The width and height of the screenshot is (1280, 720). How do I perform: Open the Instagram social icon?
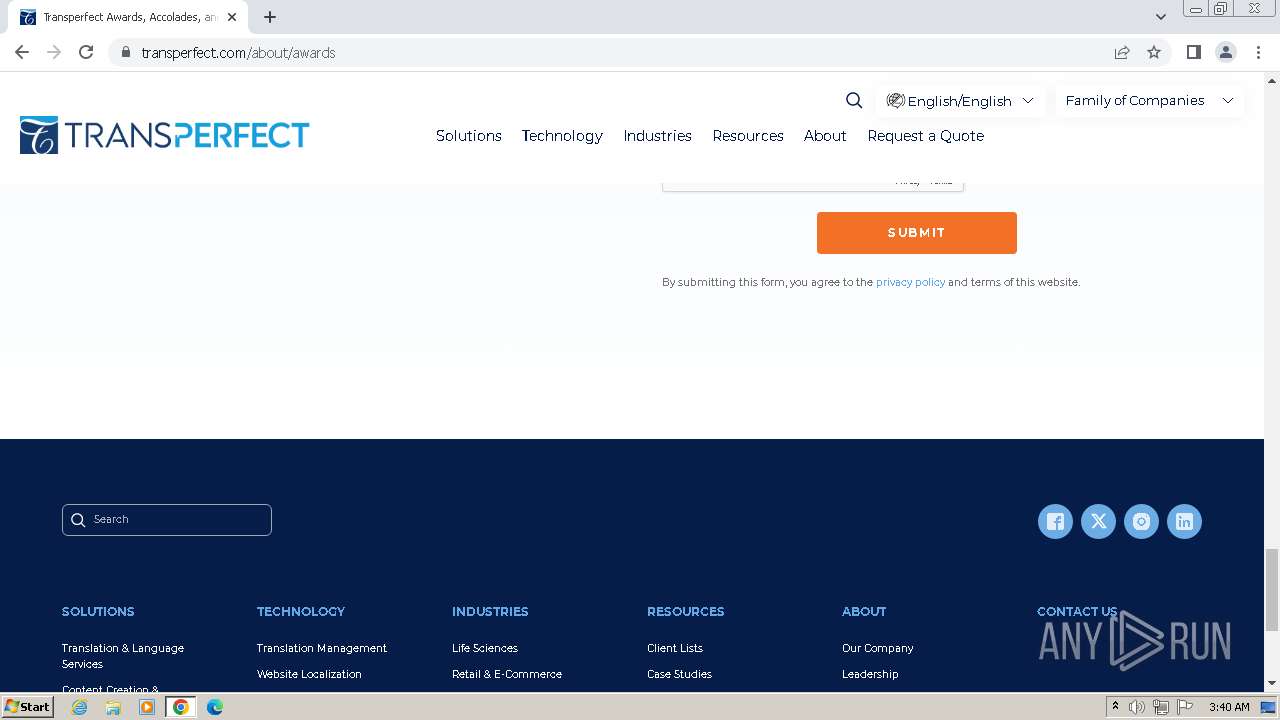coord(1141,521)
